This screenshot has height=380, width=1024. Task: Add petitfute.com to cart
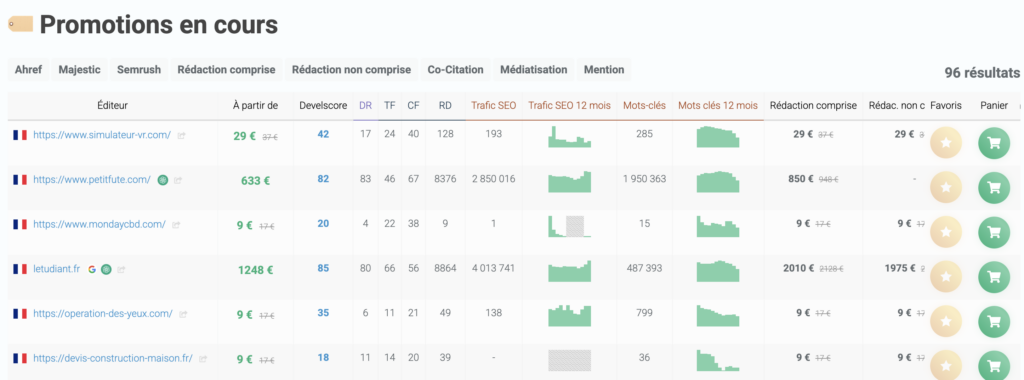(994, 188)
